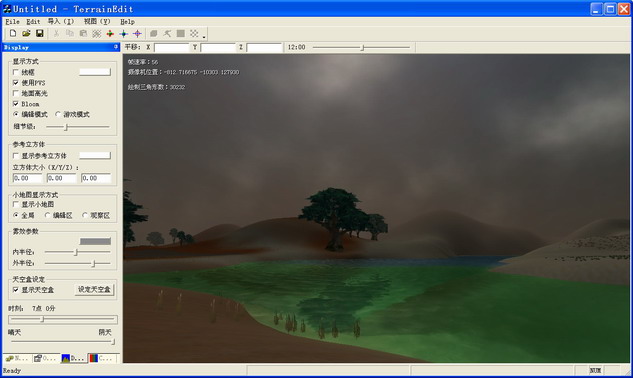Click the 时刻 time-of-day slider

coord(63,319)
